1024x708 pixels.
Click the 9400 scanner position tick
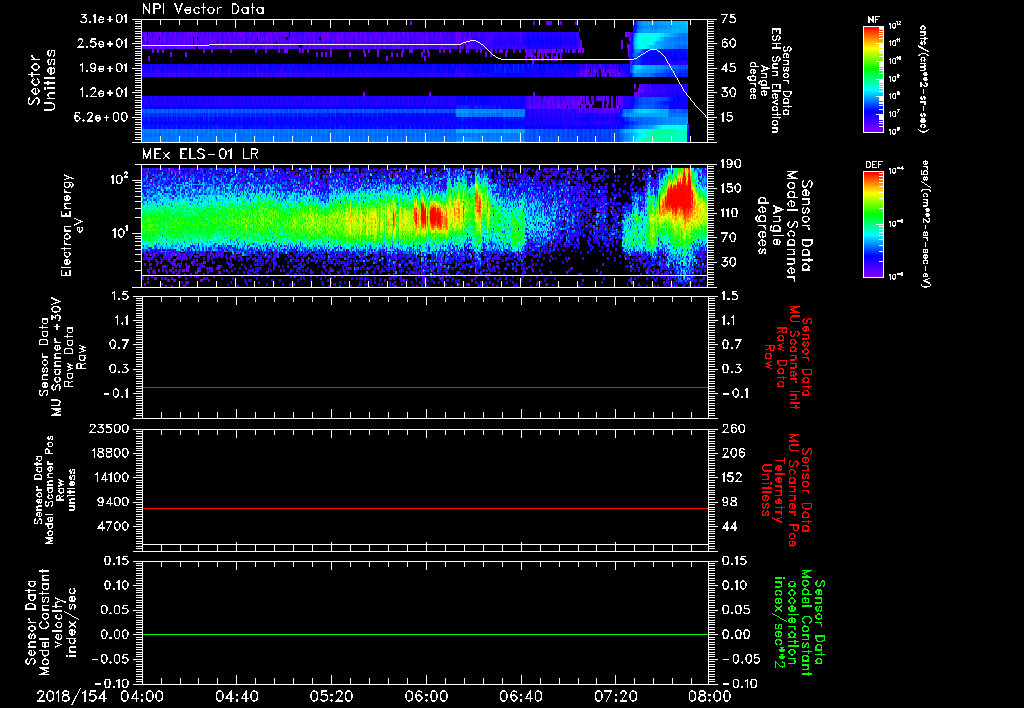114,502
